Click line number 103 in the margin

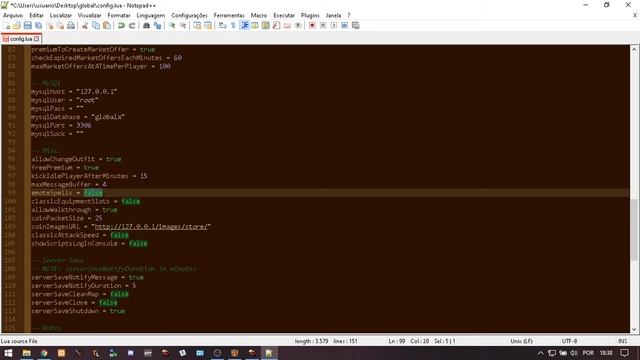tap(11, 227)
